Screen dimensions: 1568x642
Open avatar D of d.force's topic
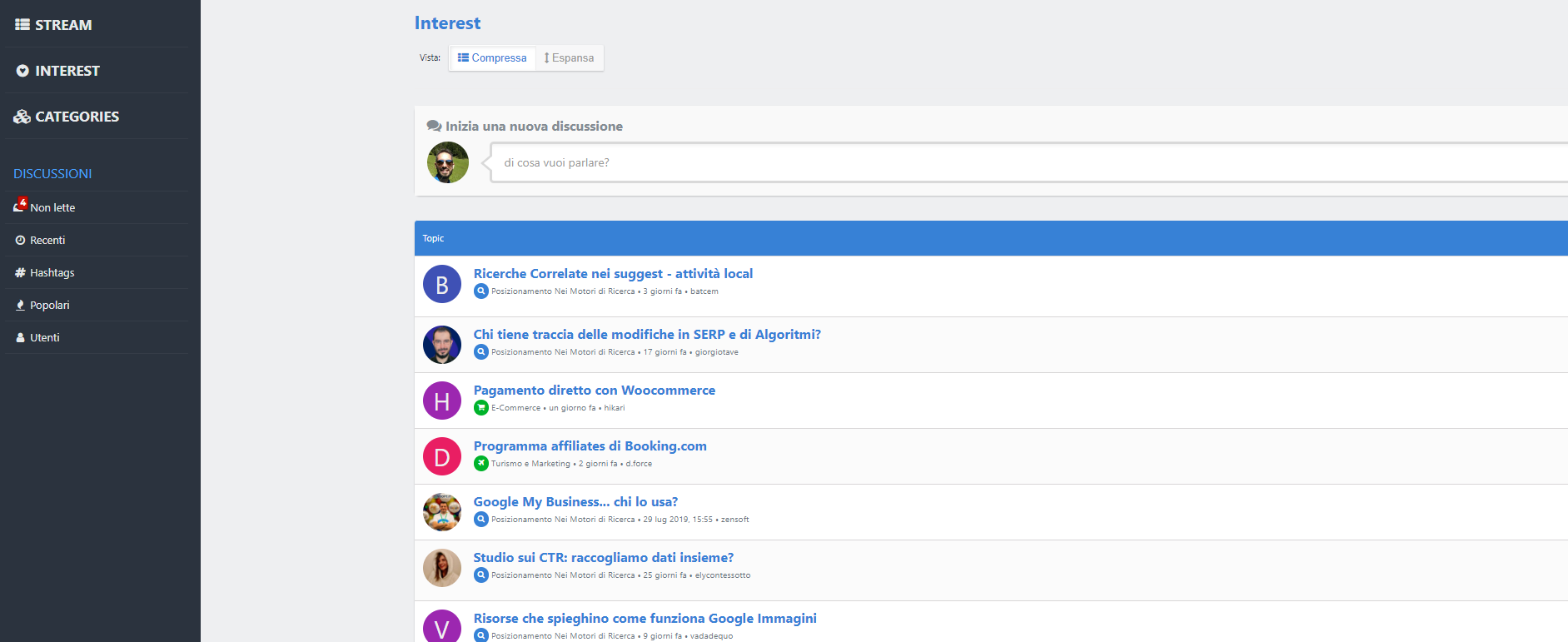[442, 456]
